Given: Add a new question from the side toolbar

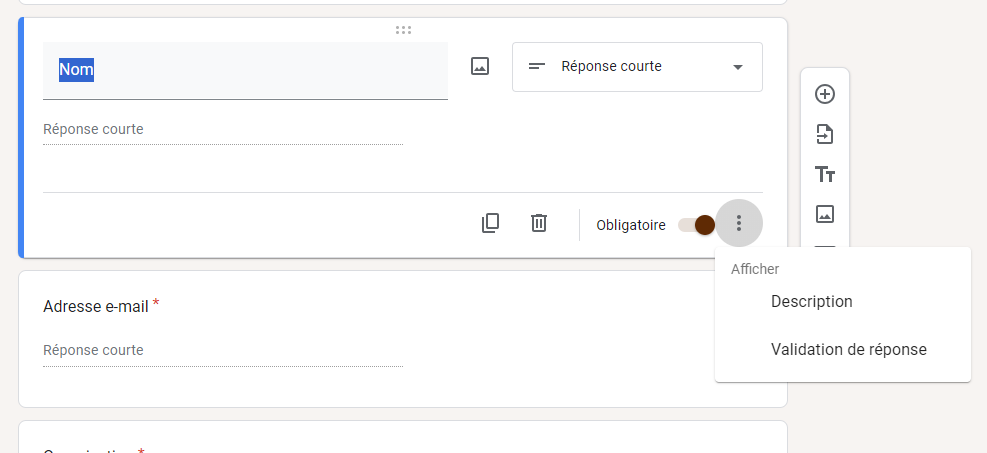Looking at the screenshot, I should pyautogui.click(x=825, y=94).
